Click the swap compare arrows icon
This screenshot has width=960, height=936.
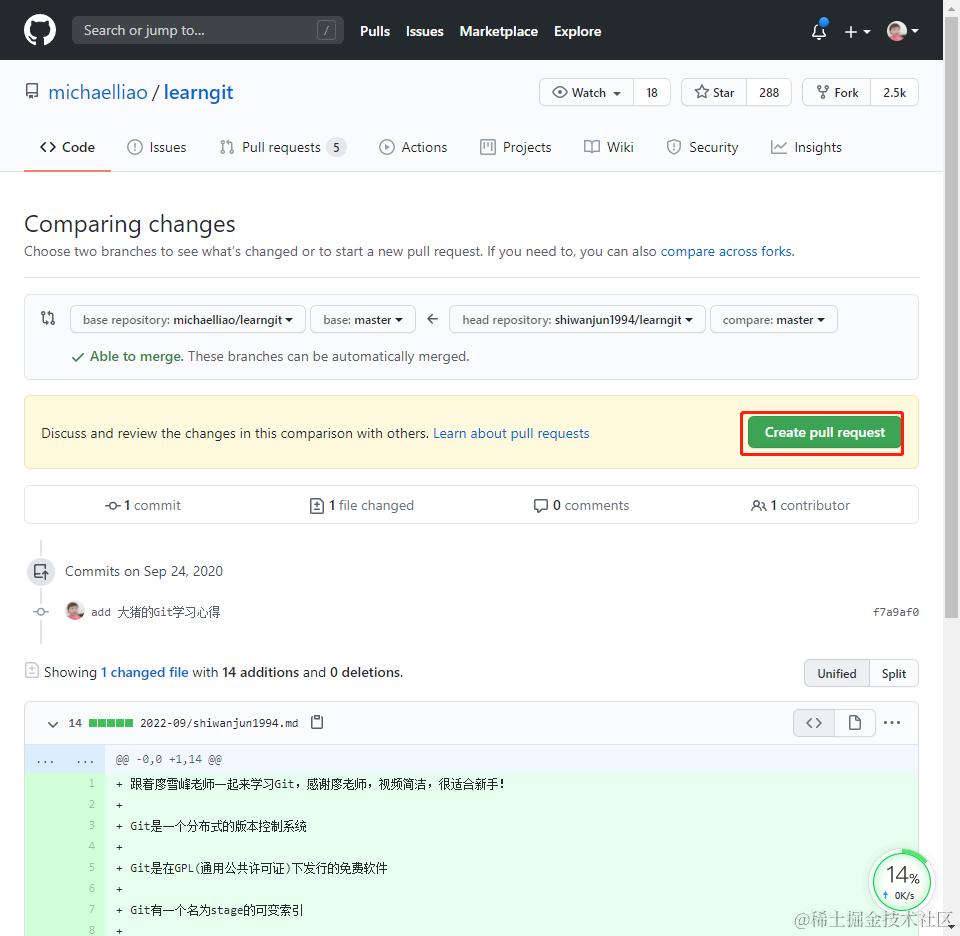[x=48, y=318]
